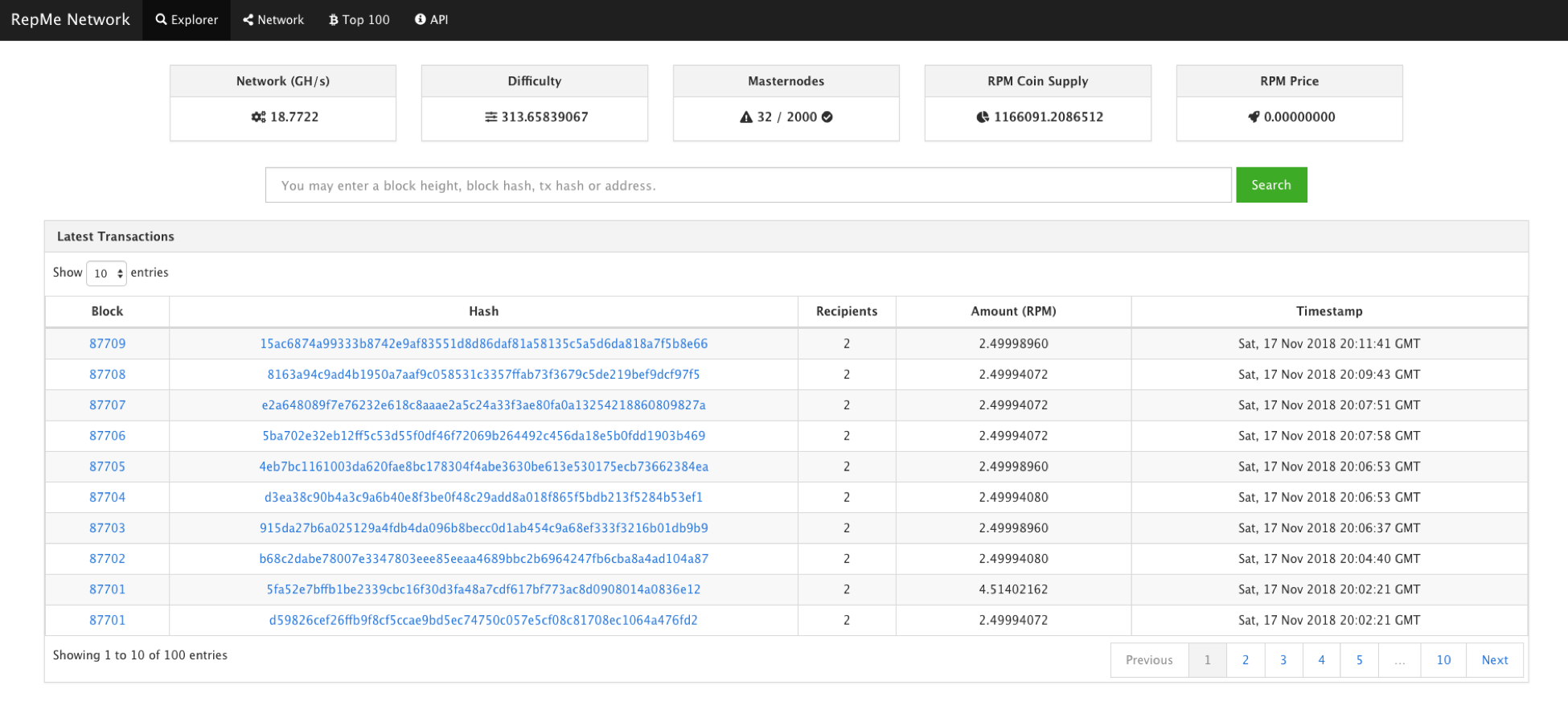The width and height of the screenshot is (1568, 710).
Task: Click the RepMe Network brand link
Action: coord(71,19)
